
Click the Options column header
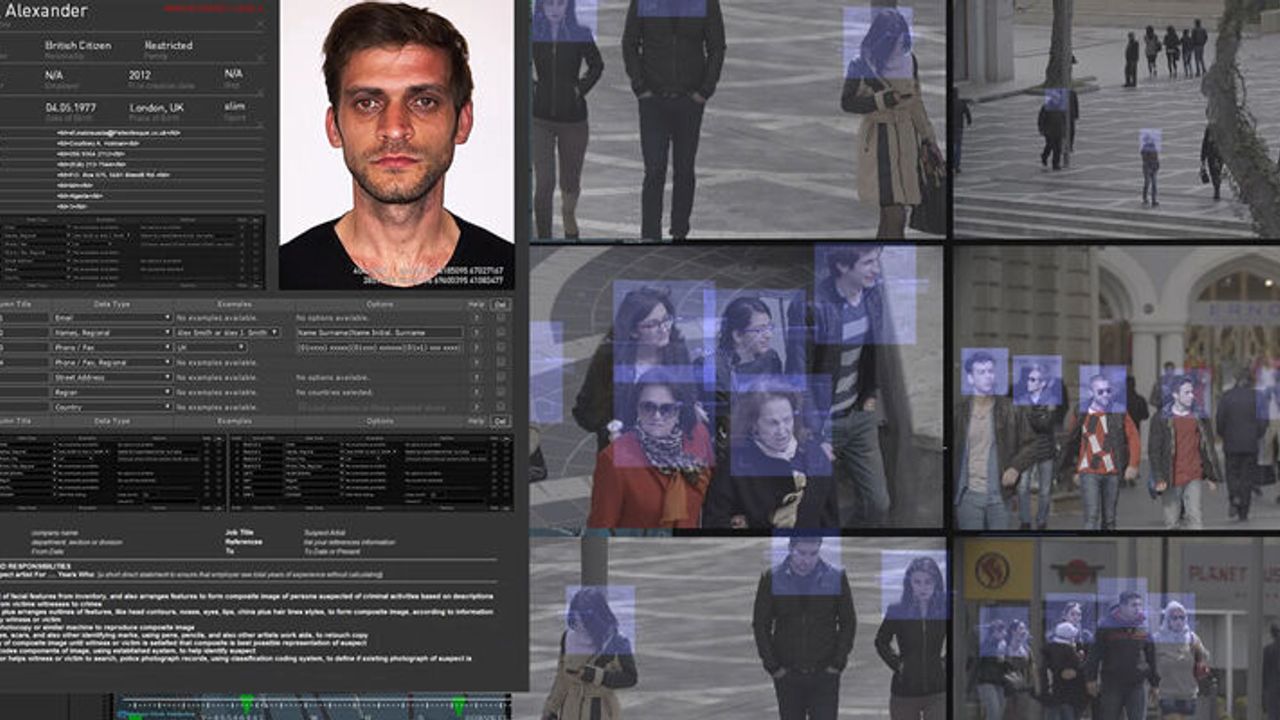(379, 304)
